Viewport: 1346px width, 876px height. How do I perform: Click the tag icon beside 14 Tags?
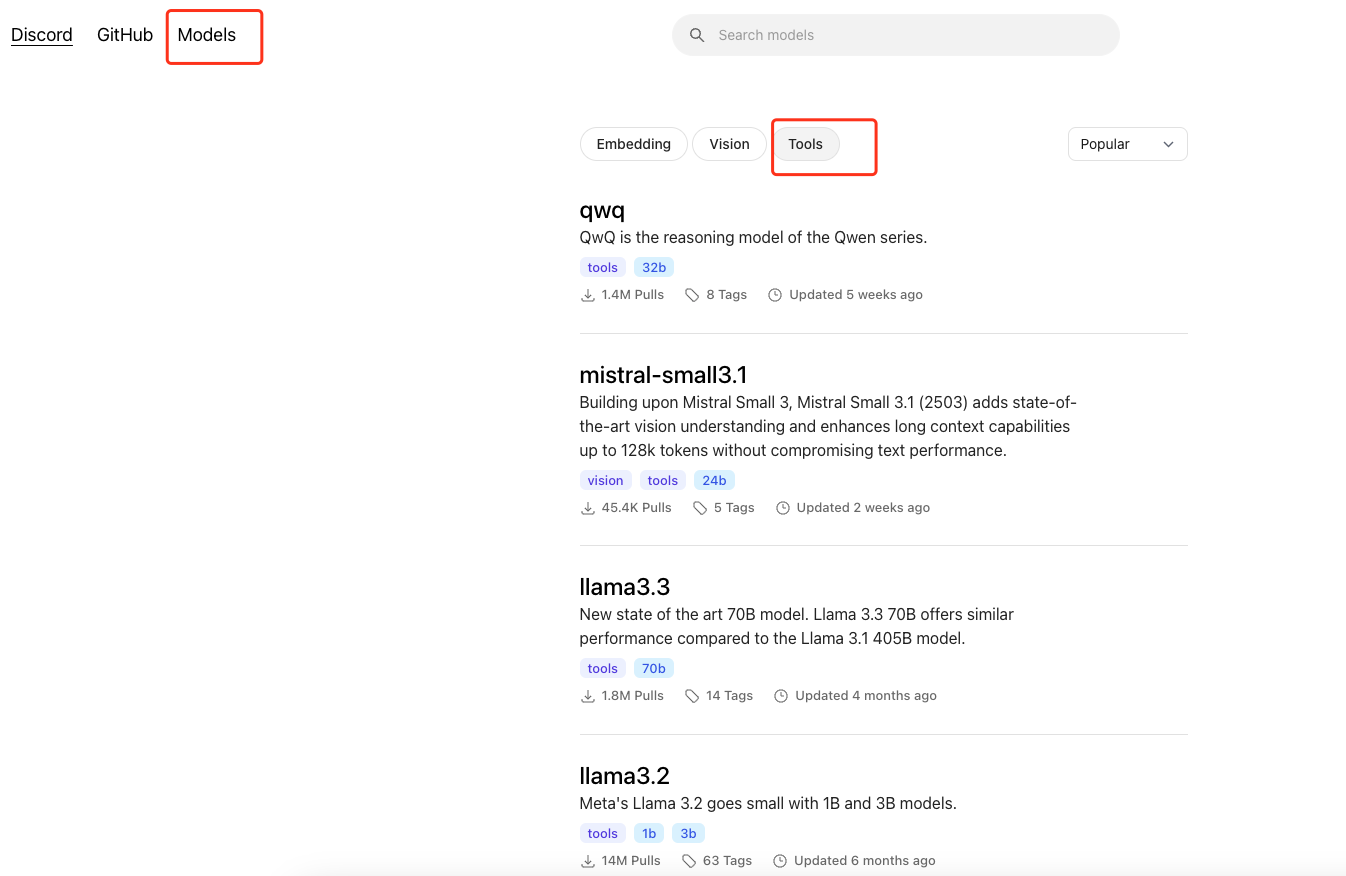(692, 696)
